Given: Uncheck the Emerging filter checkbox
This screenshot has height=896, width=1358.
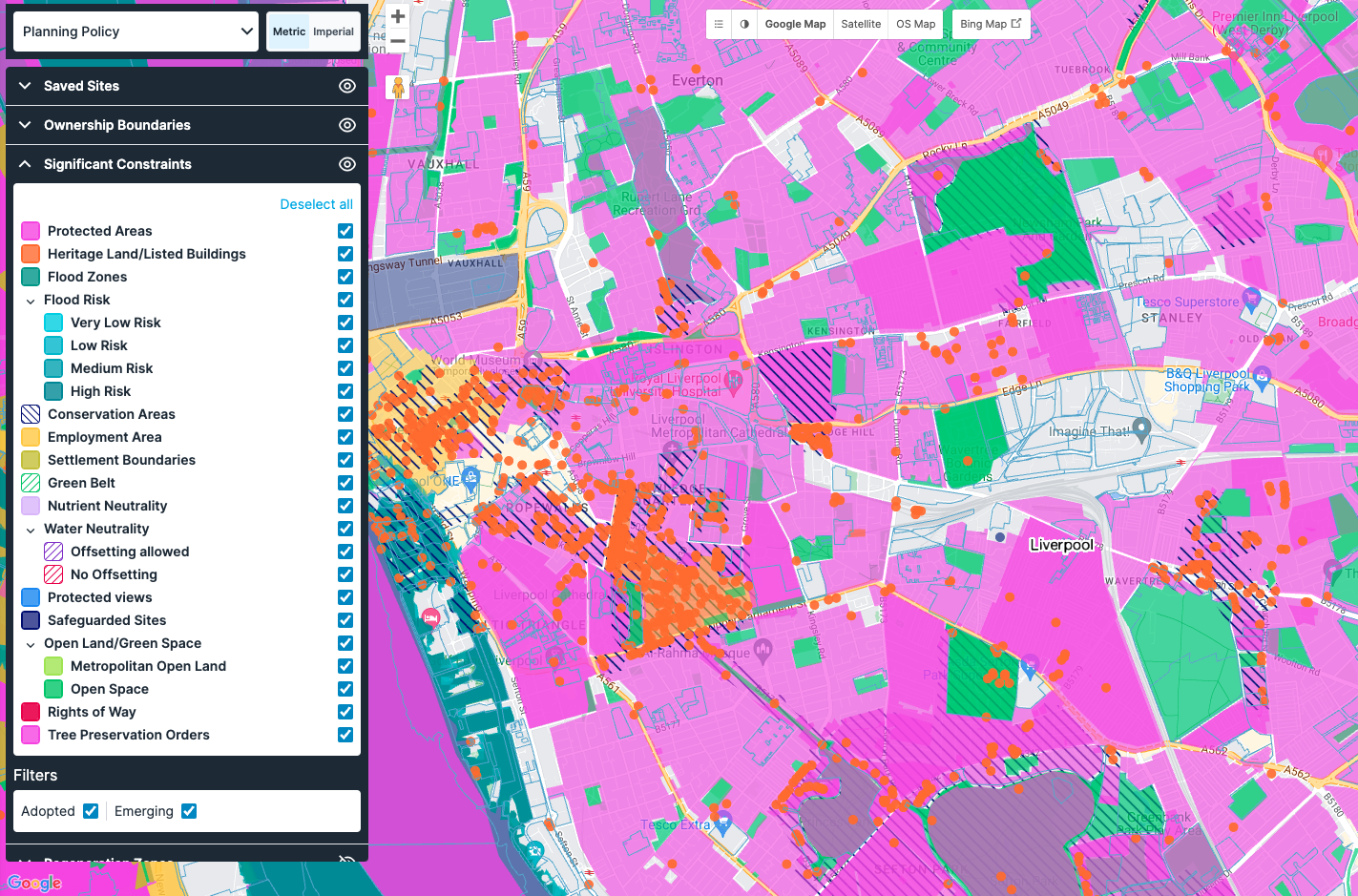Looking at the screenshot, I should (189, 810).
